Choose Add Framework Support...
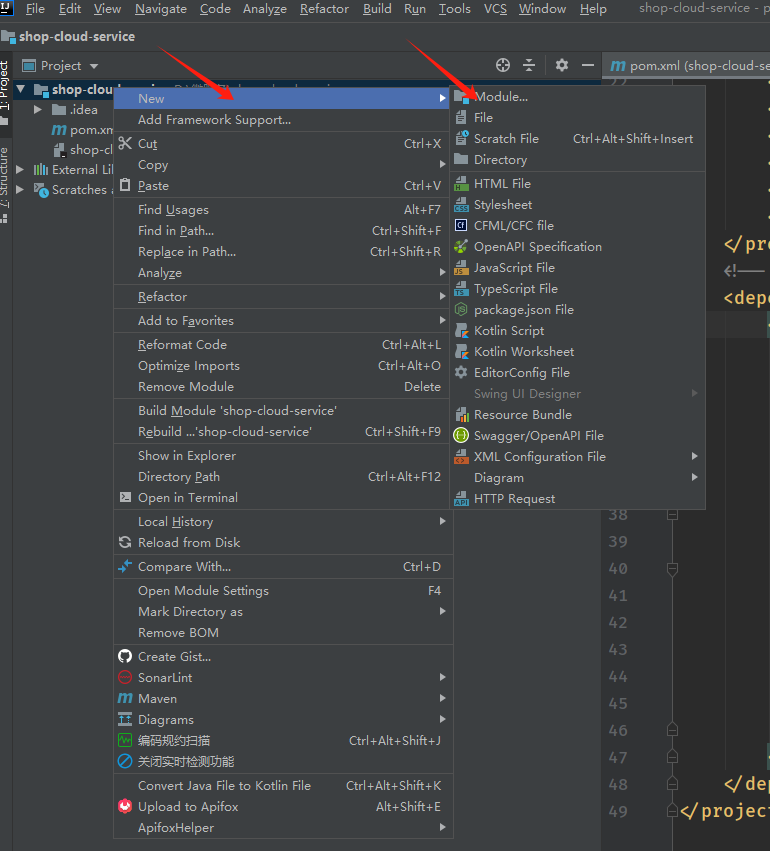The height and width of the screenshot is (851, 770). 283,119
